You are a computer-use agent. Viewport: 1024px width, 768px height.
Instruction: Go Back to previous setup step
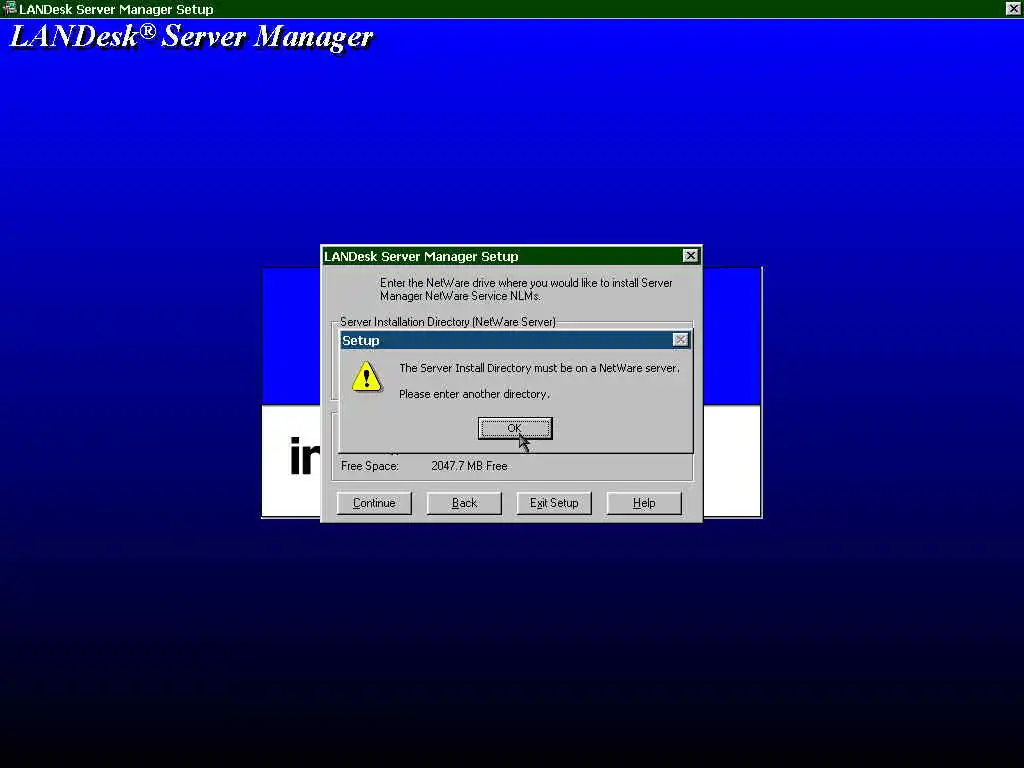coord(464,503)
